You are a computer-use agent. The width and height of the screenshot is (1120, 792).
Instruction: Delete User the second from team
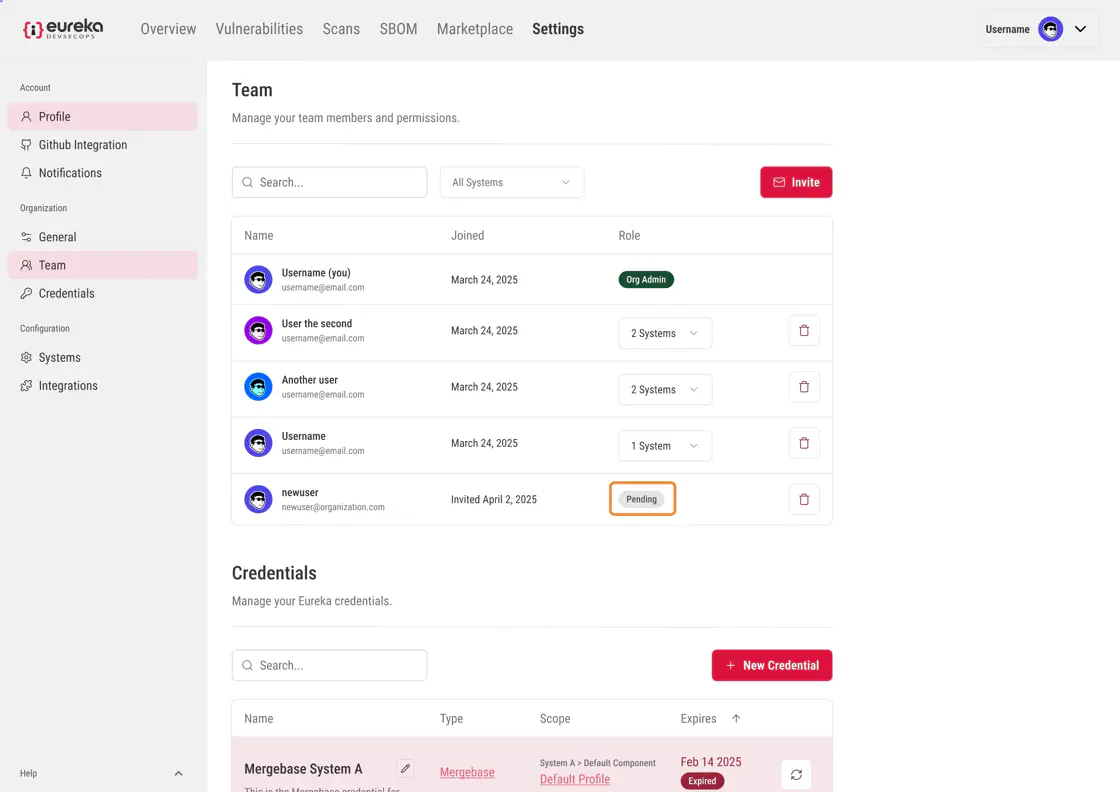tap(804, 331)
